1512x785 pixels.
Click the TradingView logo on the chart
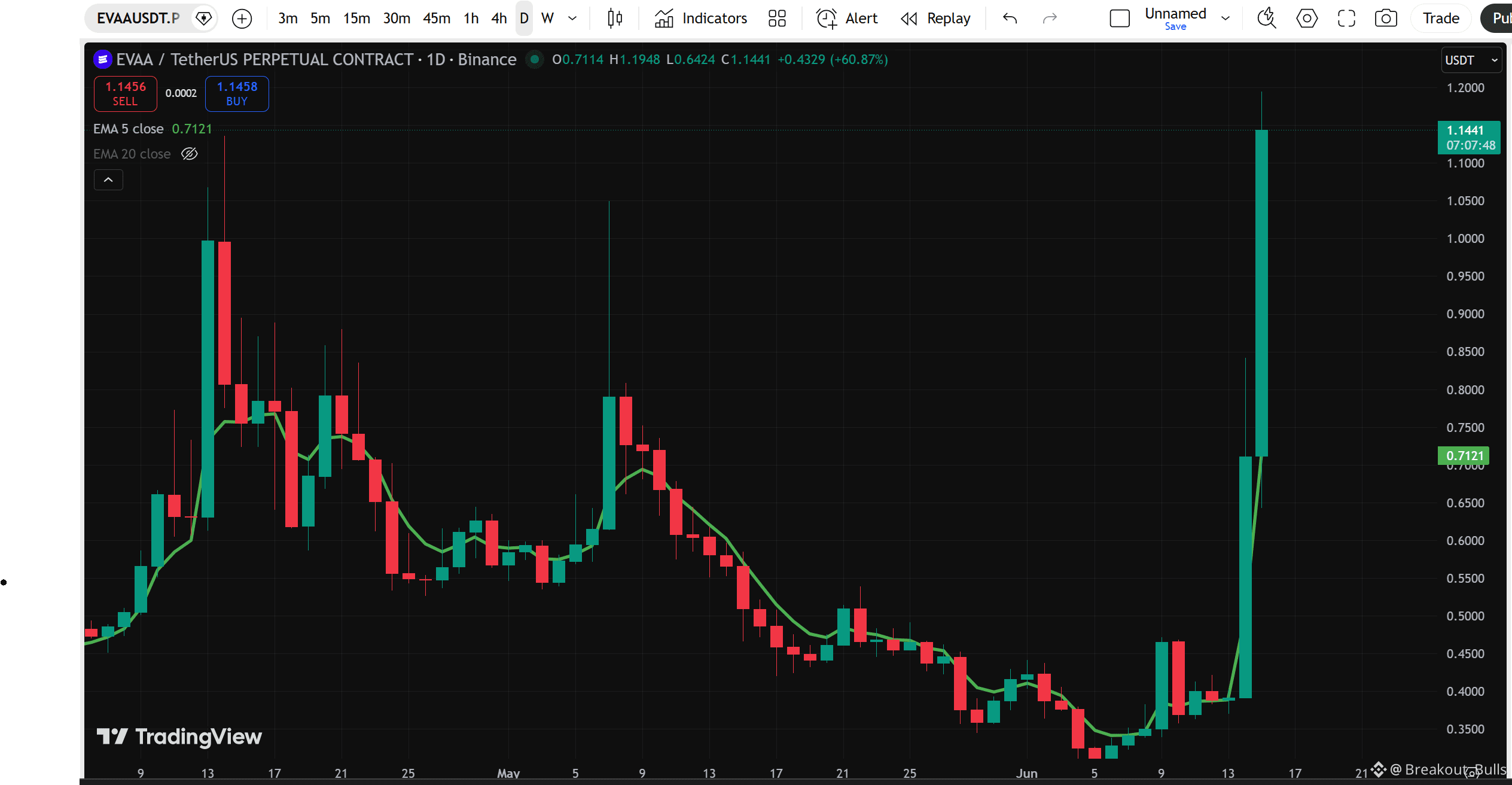[x=179, y=737]
